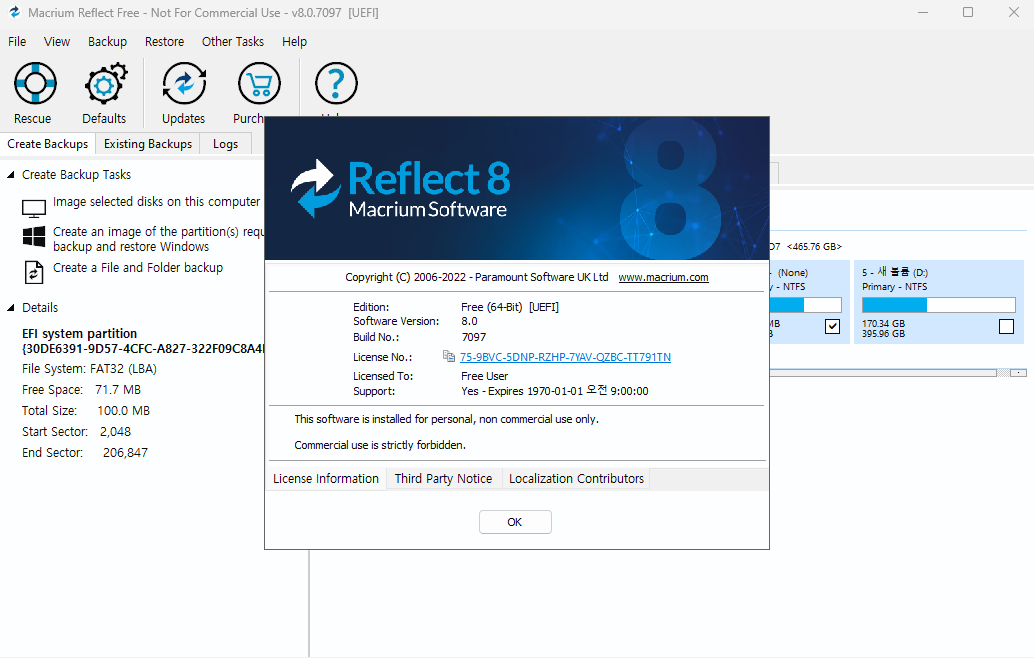Click the File and Folder backup icon
This screenshot has height=658, width=1034.
[34, 272]
